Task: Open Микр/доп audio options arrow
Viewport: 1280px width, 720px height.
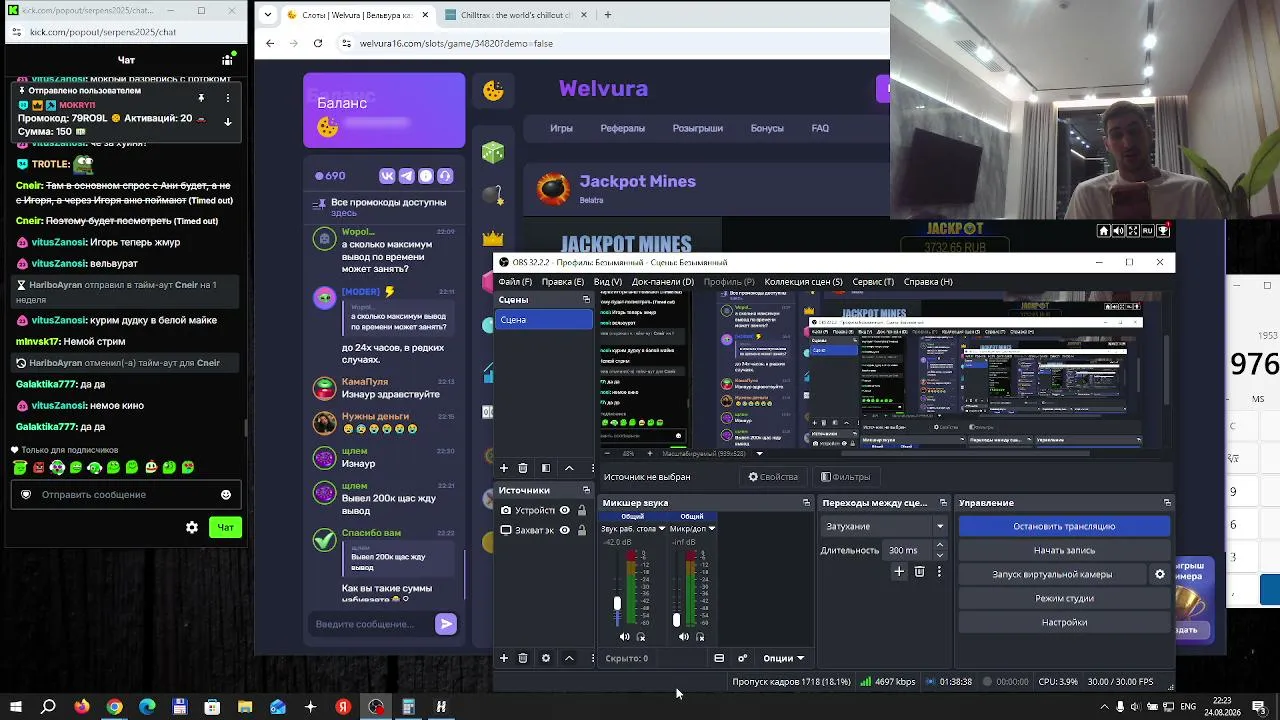Action: coord(711,528)
